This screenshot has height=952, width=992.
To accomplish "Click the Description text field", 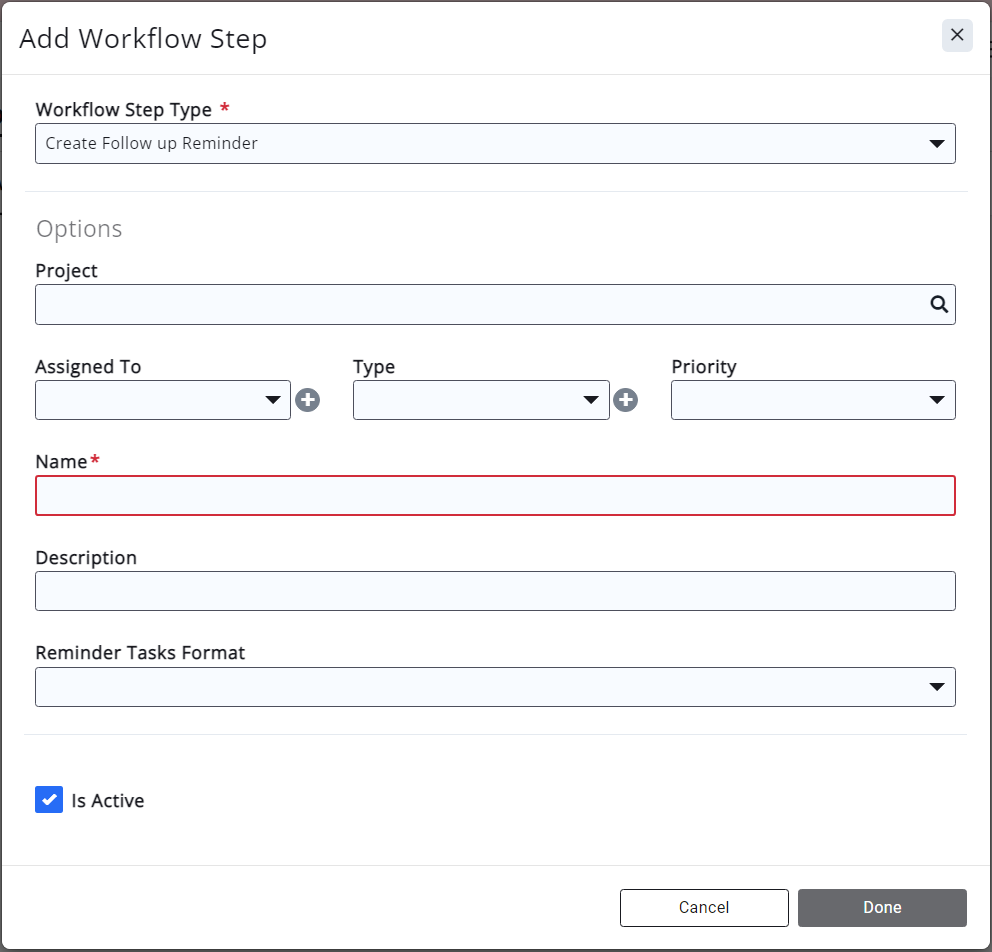I will coord(495,591).
